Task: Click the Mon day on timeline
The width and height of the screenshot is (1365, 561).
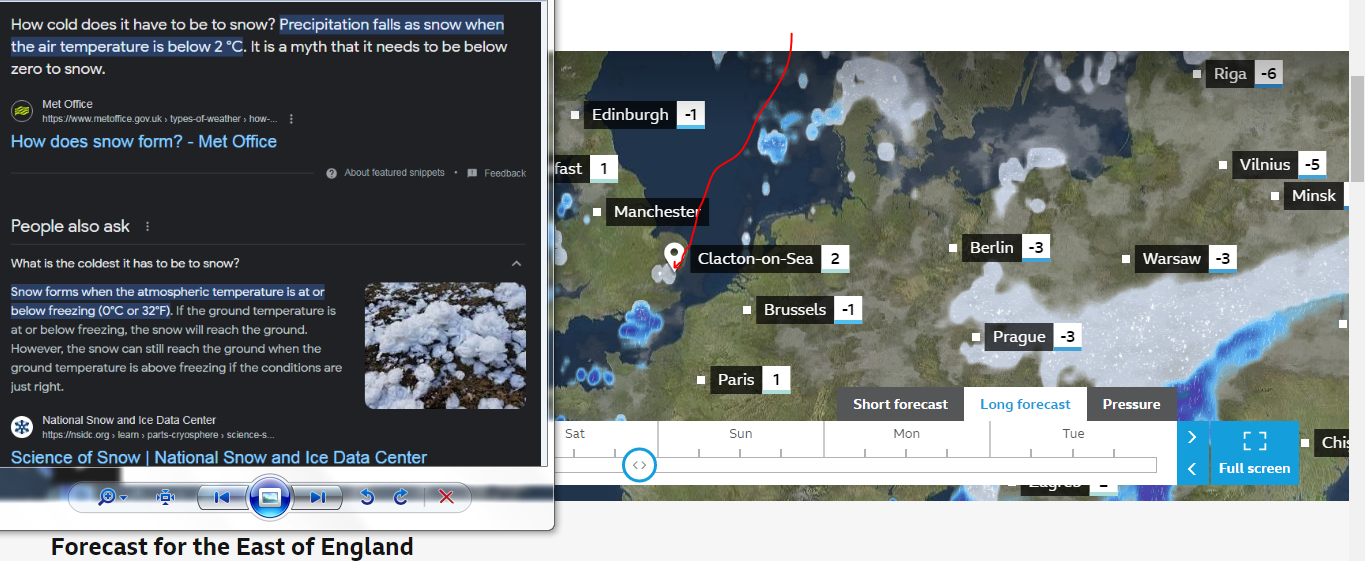Action: [x=907, y=433]
